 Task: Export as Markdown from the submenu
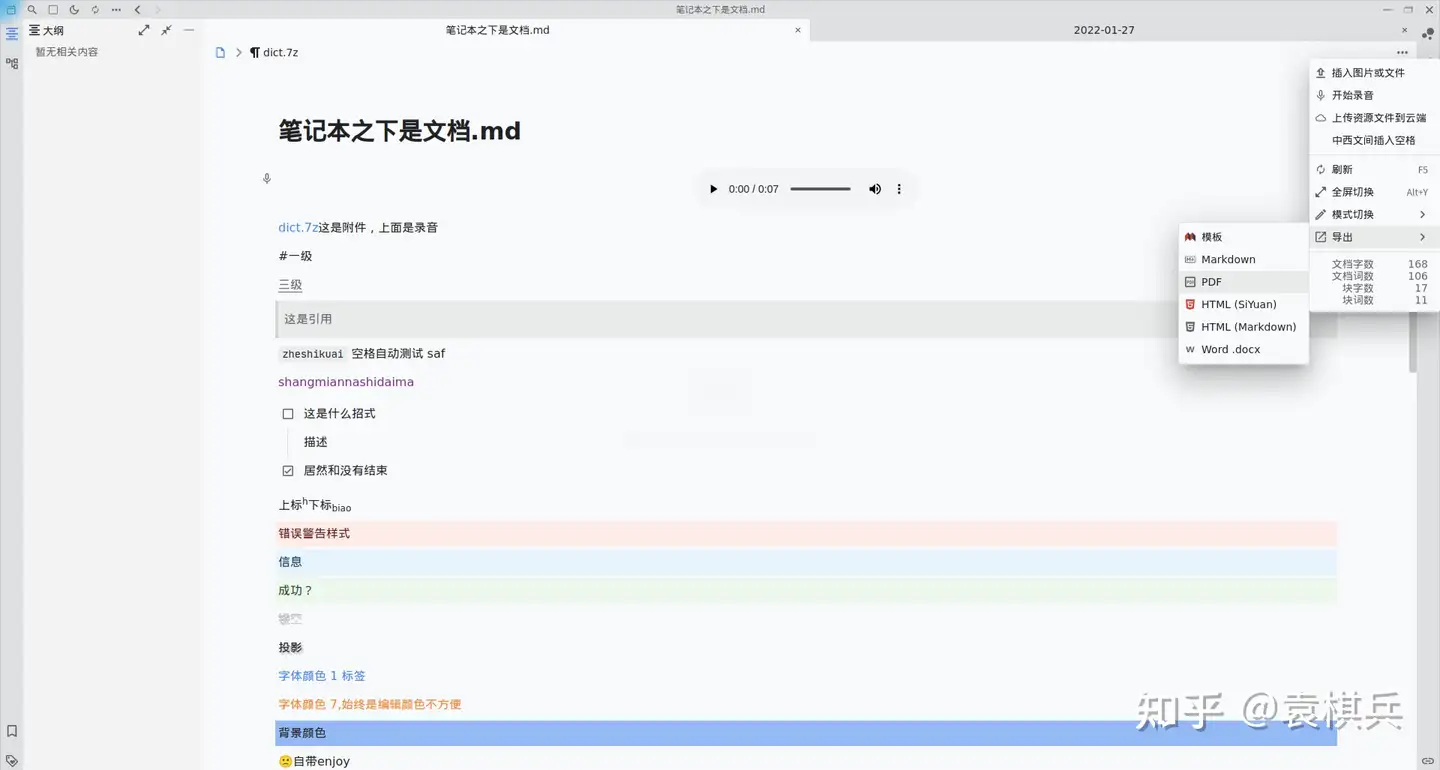(1244, 259)
